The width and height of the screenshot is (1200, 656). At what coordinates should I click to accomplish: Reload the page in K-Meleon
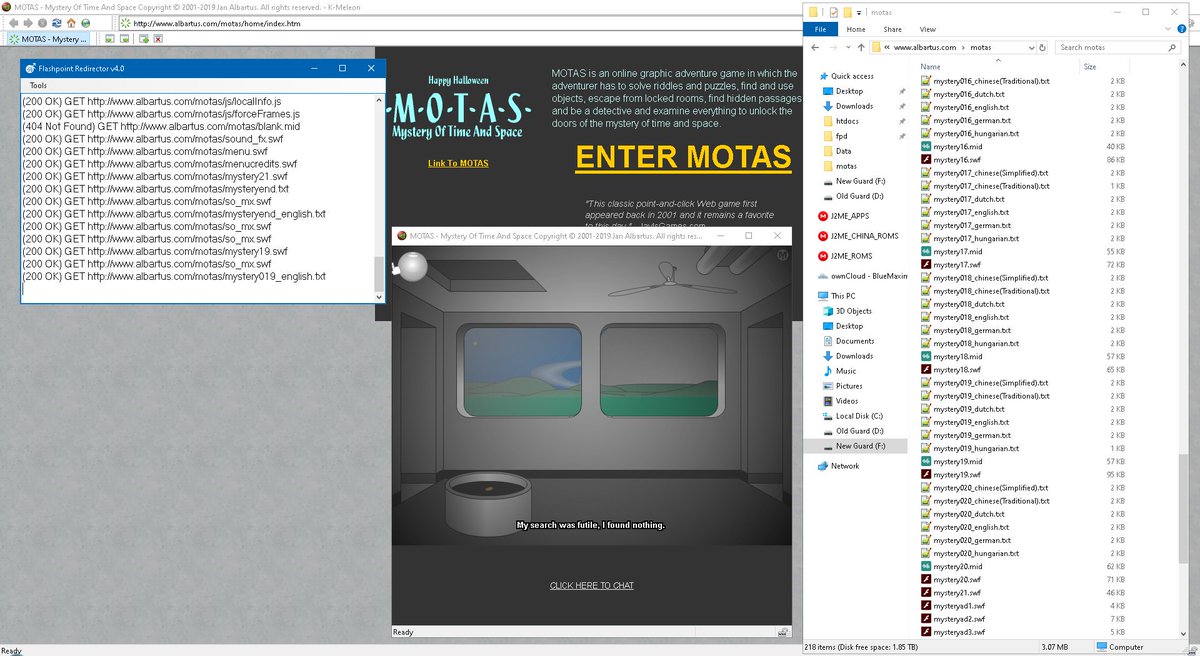(56, 23)
